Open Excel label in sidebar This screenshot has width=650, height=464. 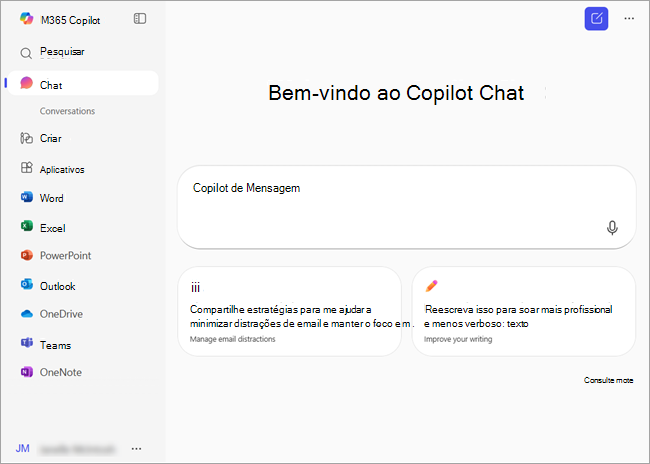53,228
